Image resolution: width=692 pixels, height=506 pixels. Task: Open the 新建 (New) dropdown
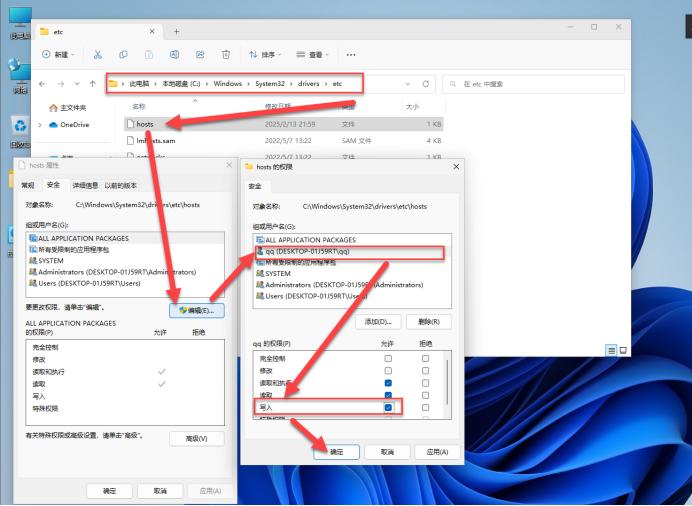click(x=57, y=55)
